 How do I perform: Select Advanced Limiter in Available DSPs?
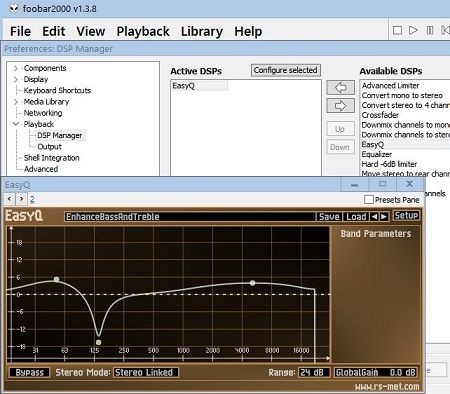click(390, 86)
